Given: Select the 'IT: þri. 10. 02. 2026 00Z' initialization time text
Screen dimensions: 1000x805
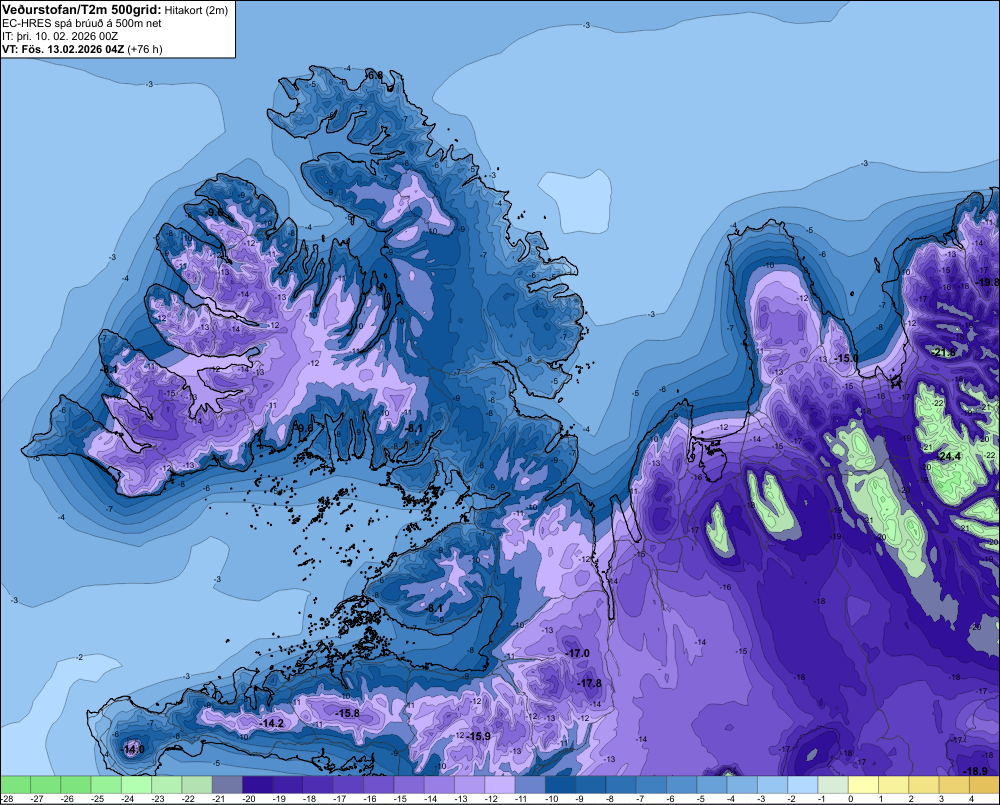Looking at the screenshot, I should [60, 36].
